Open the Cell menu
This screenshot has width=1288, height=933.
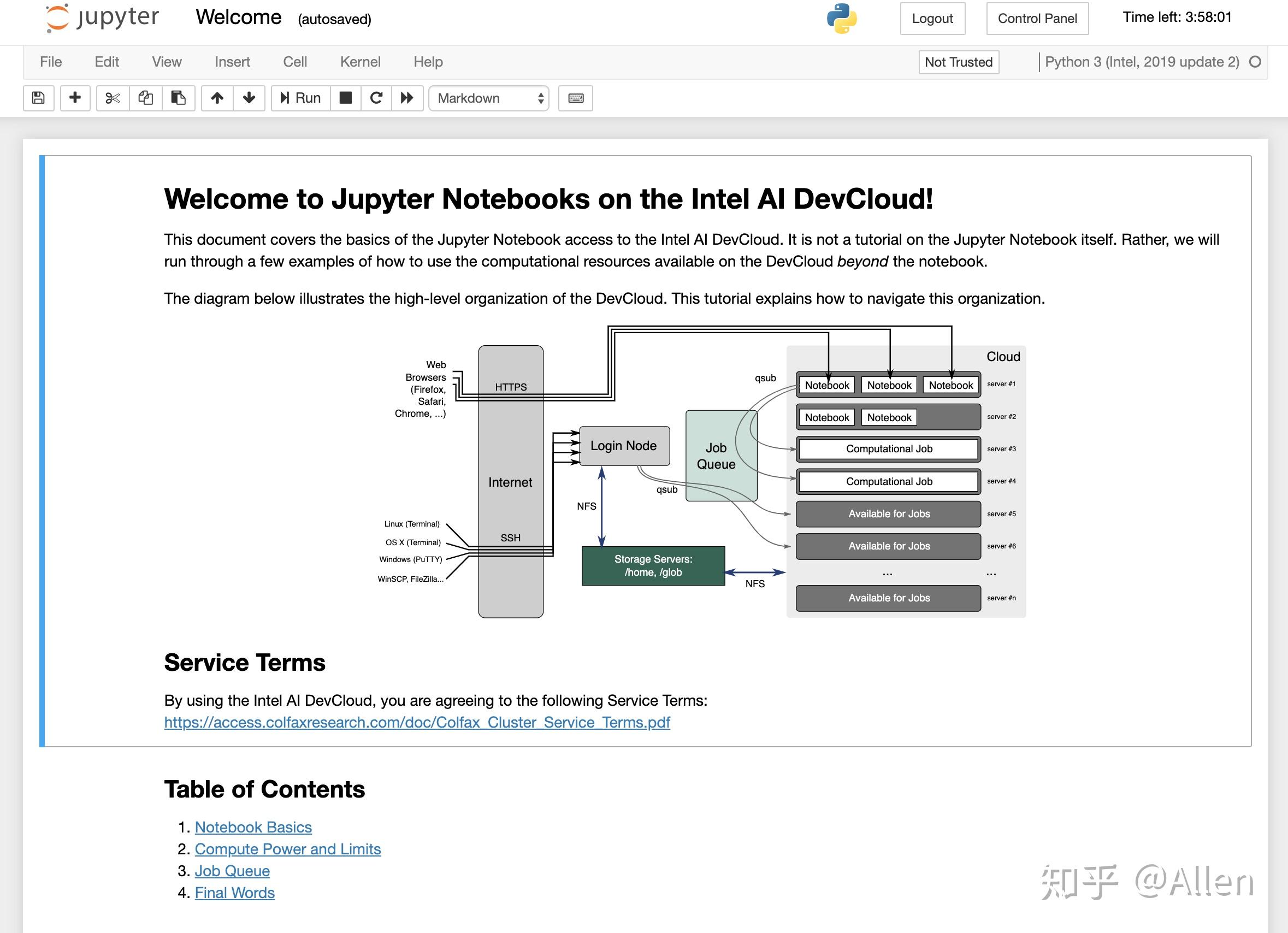[x=295, y=62]
